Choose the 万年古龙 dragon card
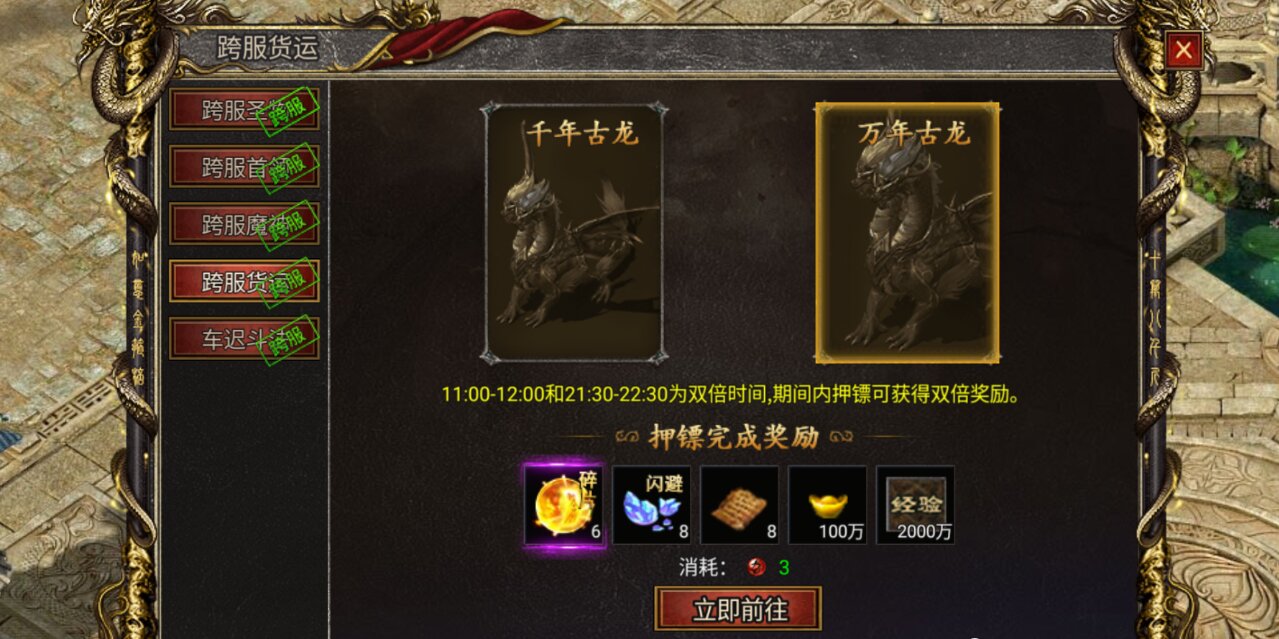Screen dimensions: 1279x639 coord(908,232)
